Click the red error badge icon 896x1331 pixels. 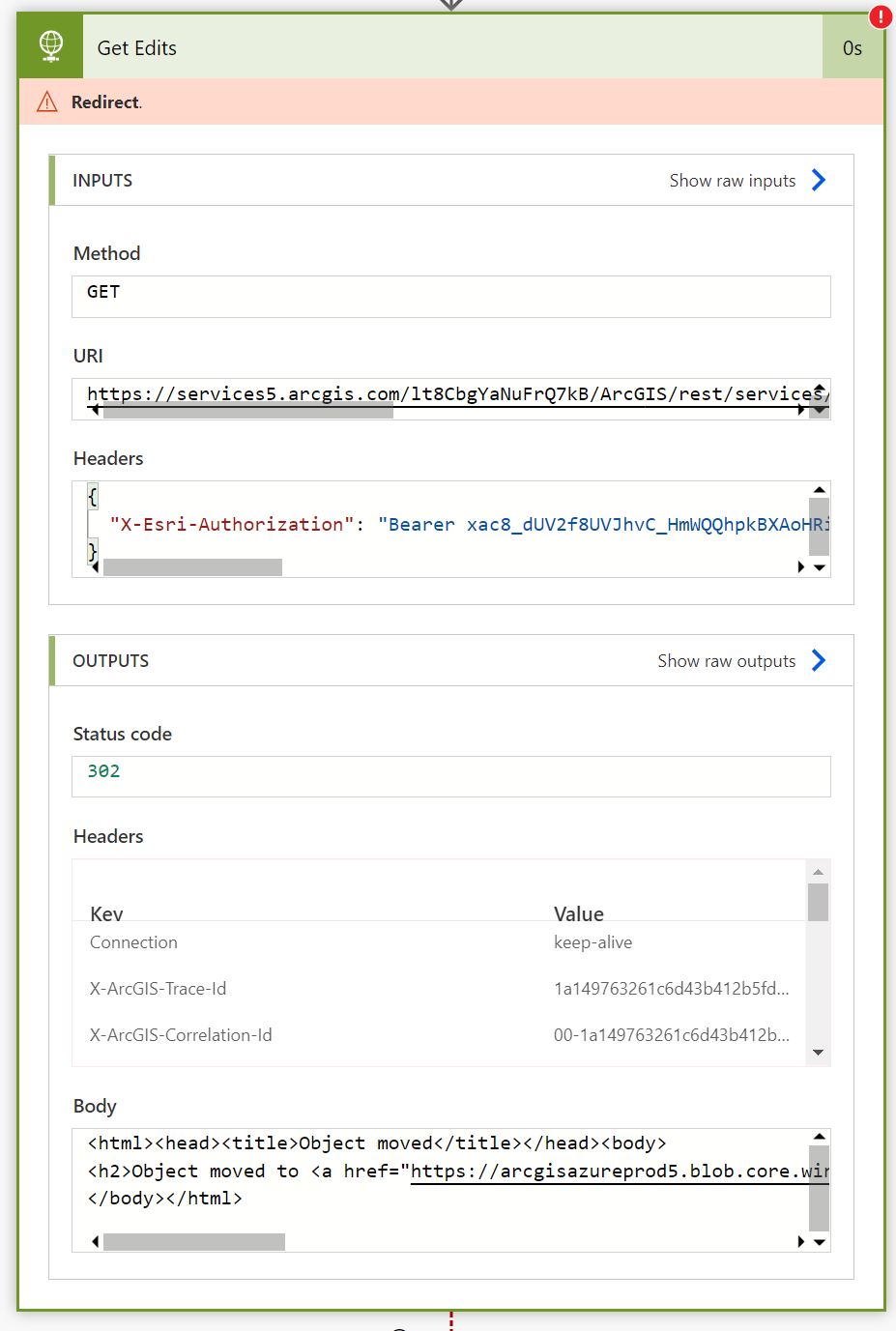coord(881,16)
